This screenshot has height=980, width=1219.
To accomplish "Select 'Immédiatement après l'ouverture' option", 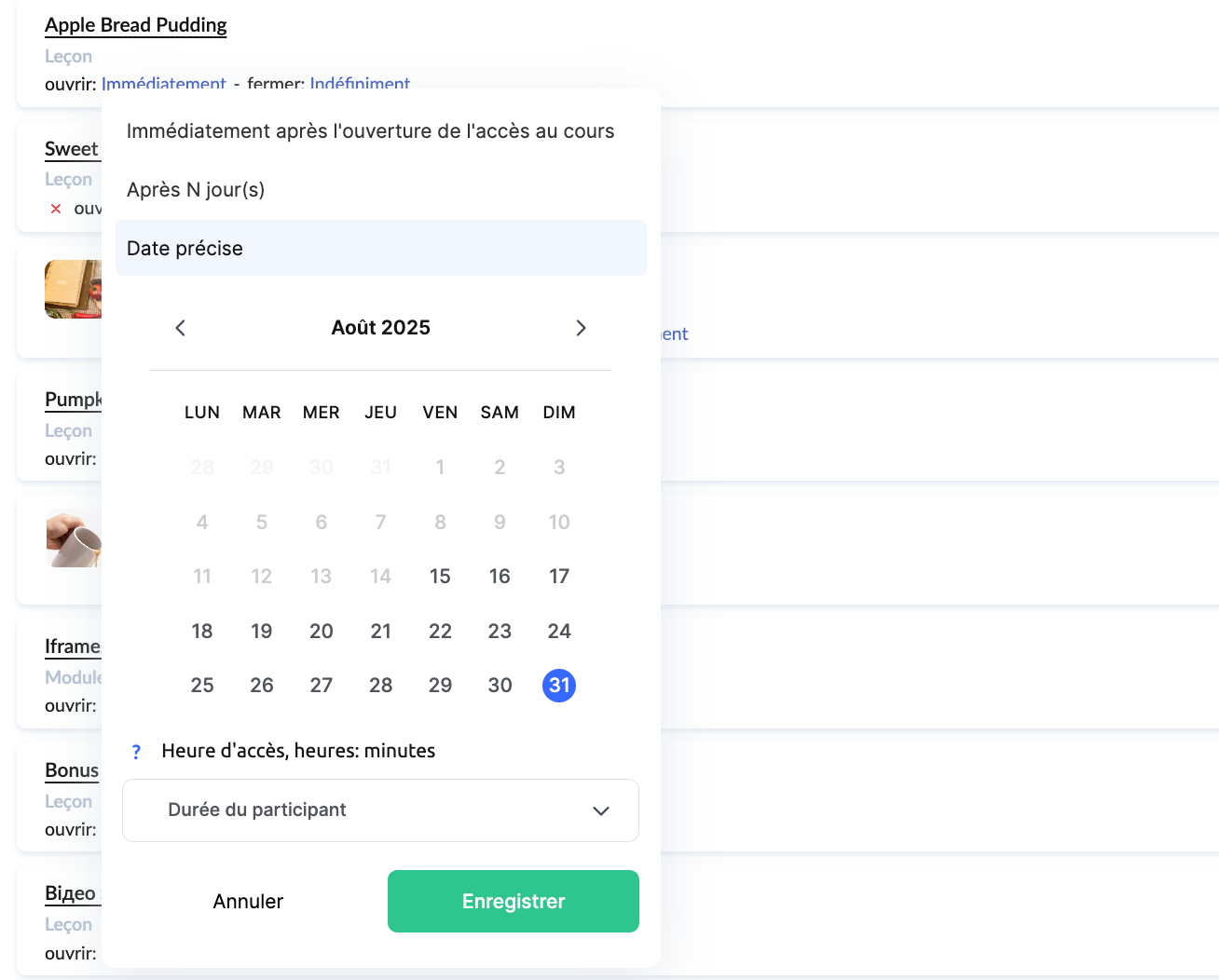I will coord(370,131).
